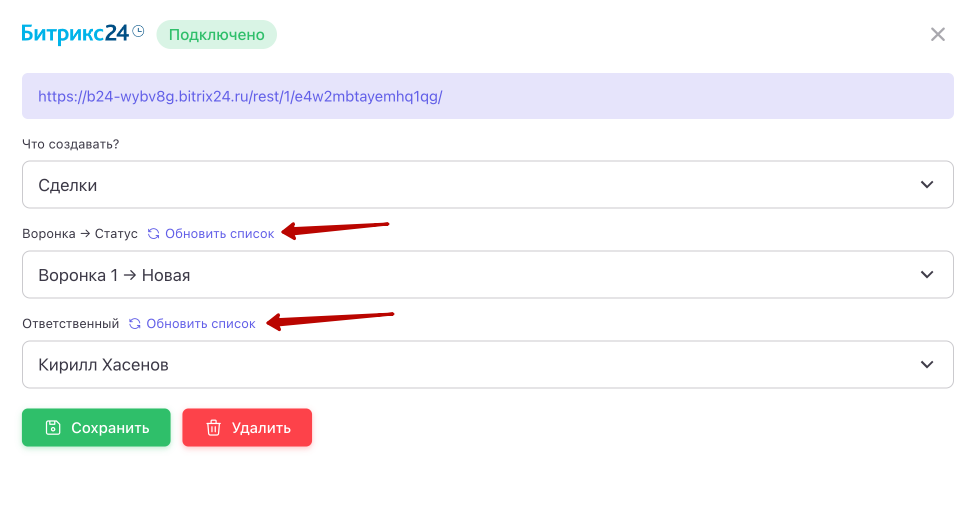This screenshot has width=968, height=506.
Task: Close the Bitrix24 integration dialog
Action: pos(937,35)
